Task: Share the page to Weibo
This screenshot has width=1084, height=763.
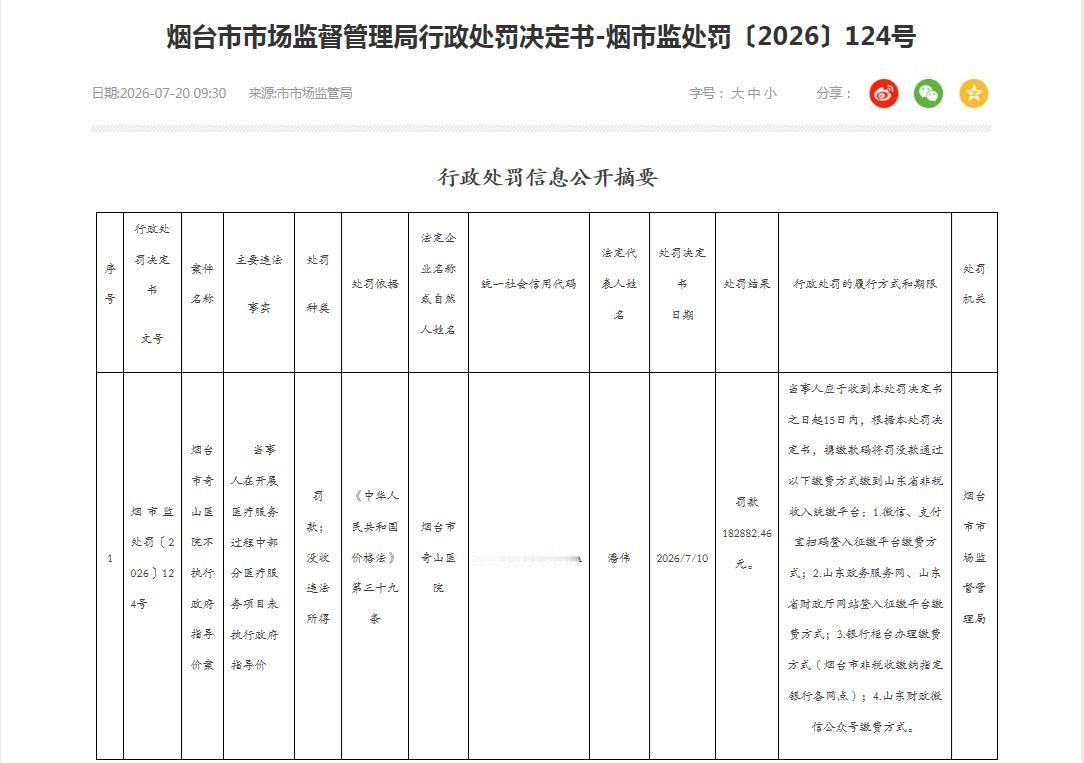Action: pyautogui.click(x=884, y=93)
